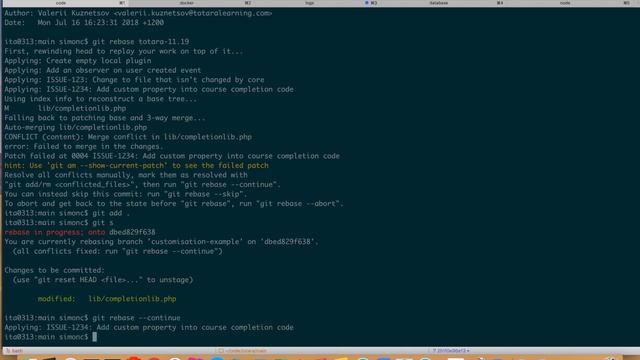
Task: Click the 'bash' job name in status bar
Action: (15, 351)
